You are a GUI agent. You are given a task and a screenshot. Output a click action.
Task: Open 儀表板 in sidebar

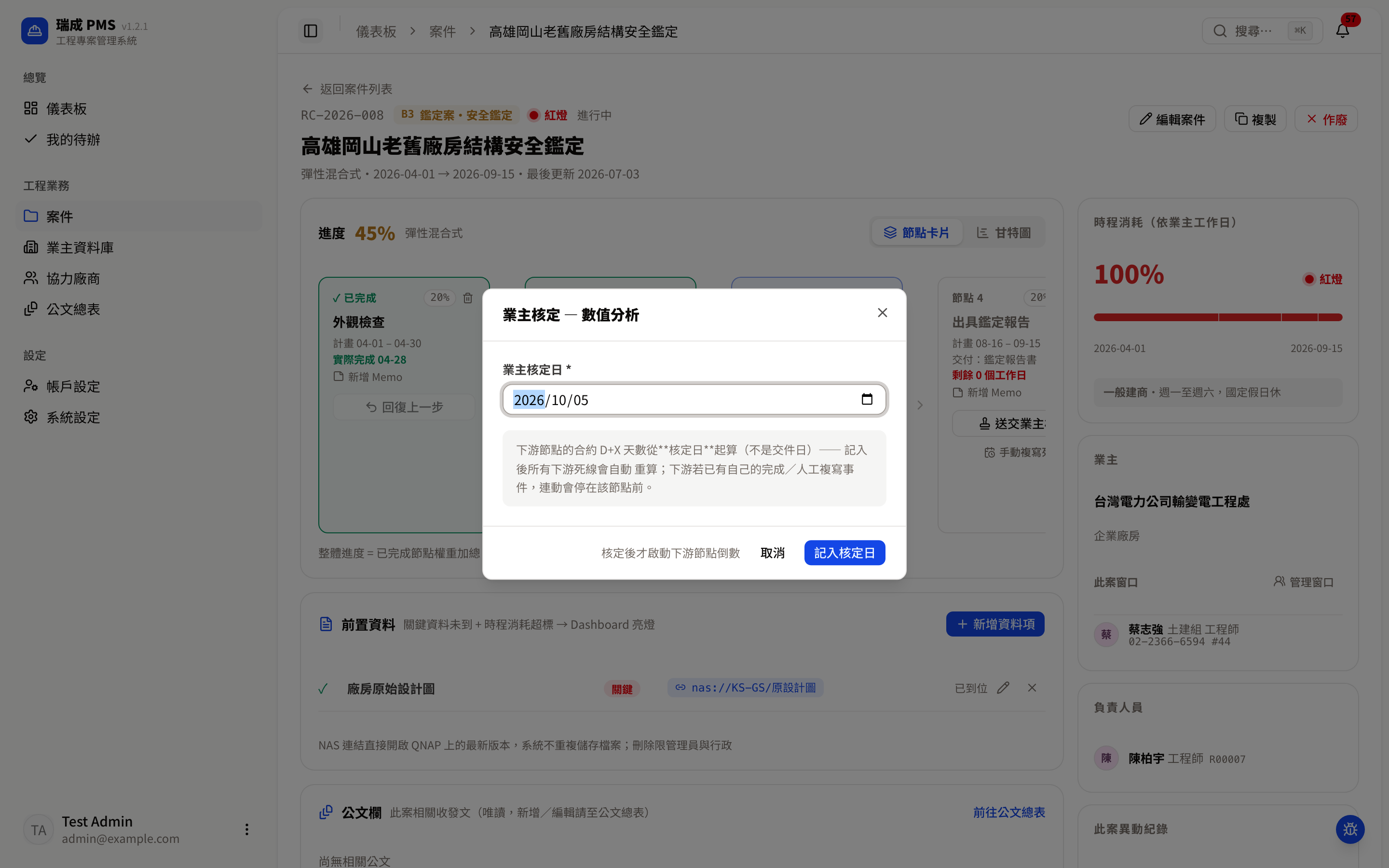point(139,108)
